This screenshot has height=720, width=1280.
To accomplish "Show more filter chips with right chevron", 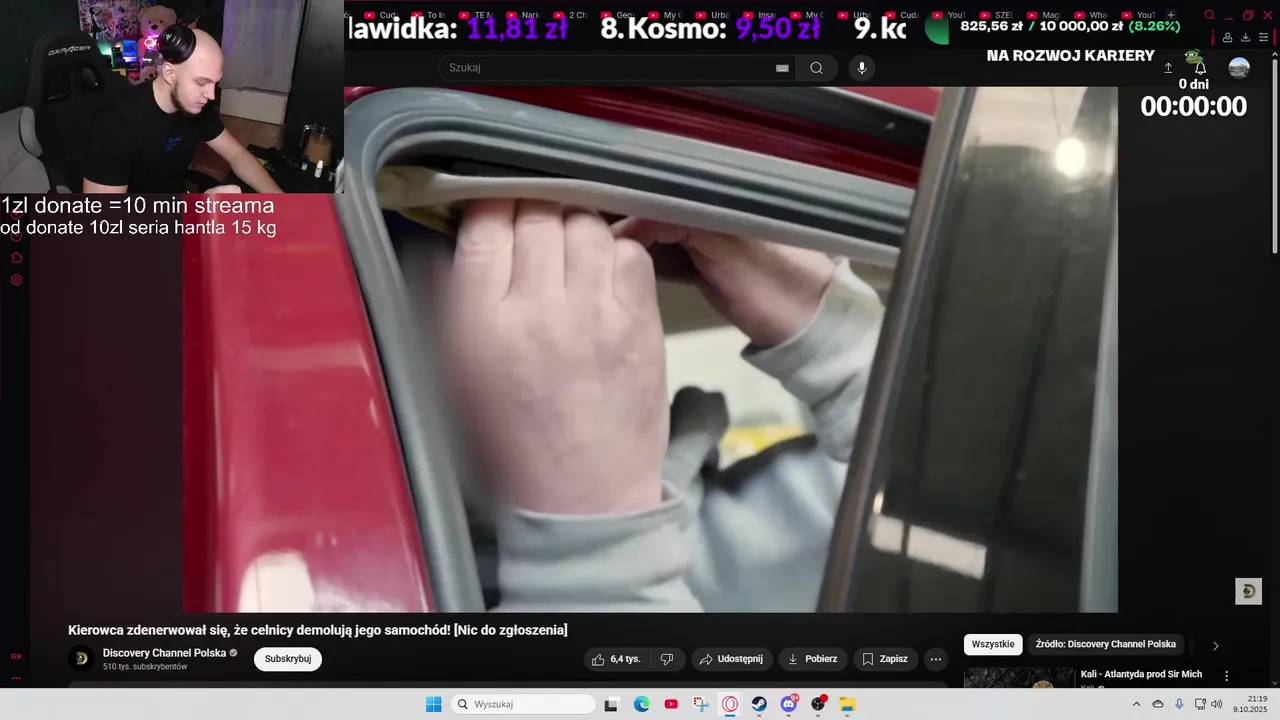I will point(1216,645).
